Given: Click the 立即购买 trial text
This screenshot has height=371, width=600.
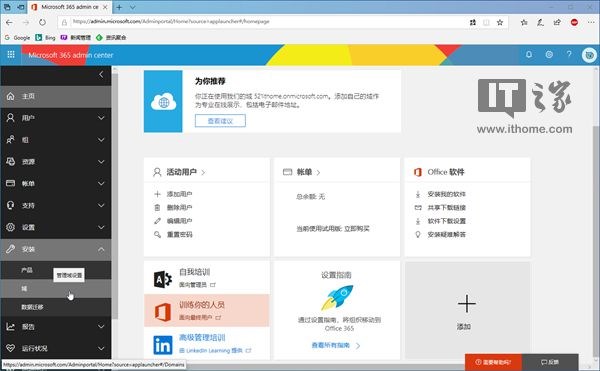Looking at the screenshot, I should click(357, 229).
